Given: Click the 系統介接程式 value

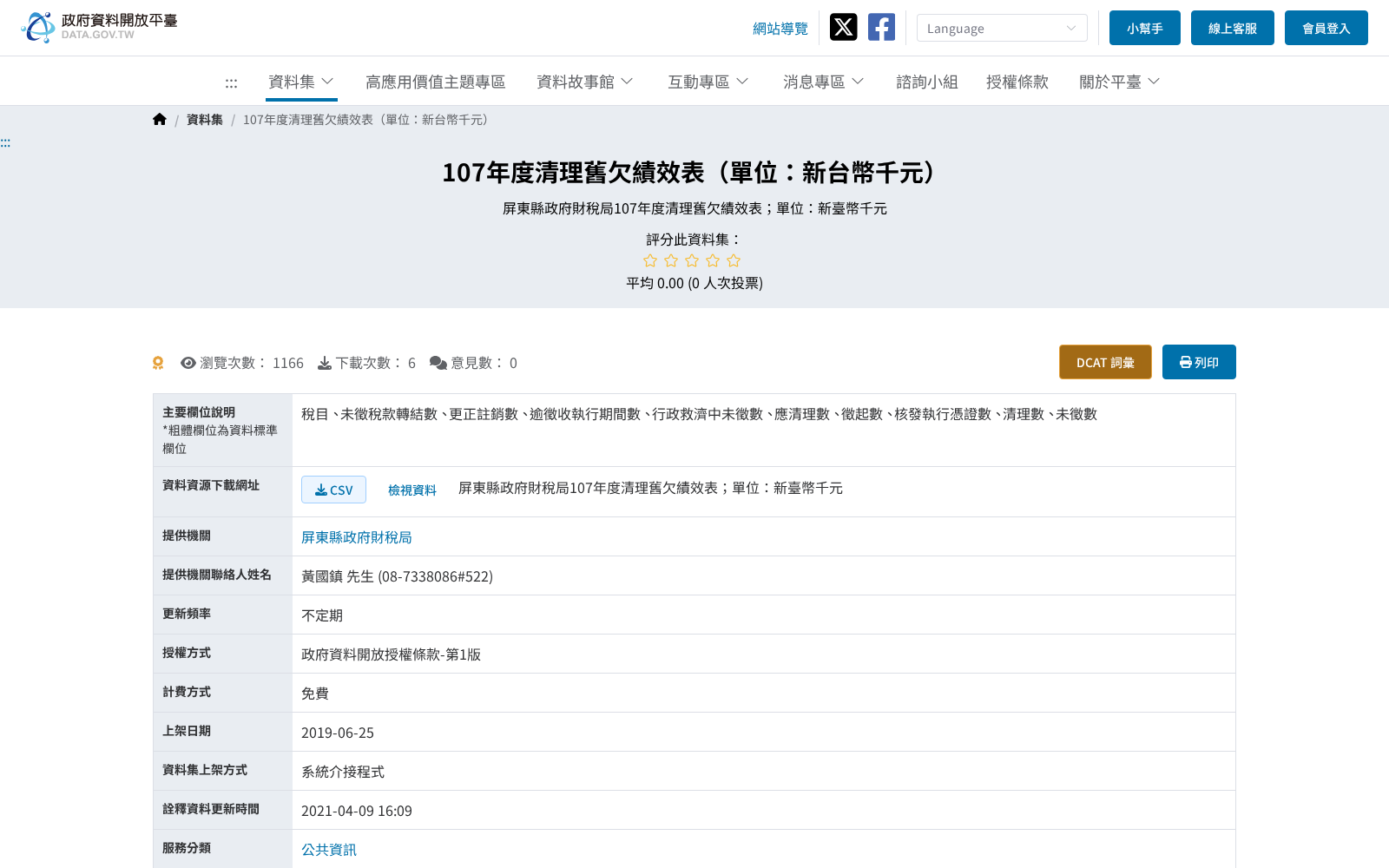Looking at the screenshot, I should [343, 772].
